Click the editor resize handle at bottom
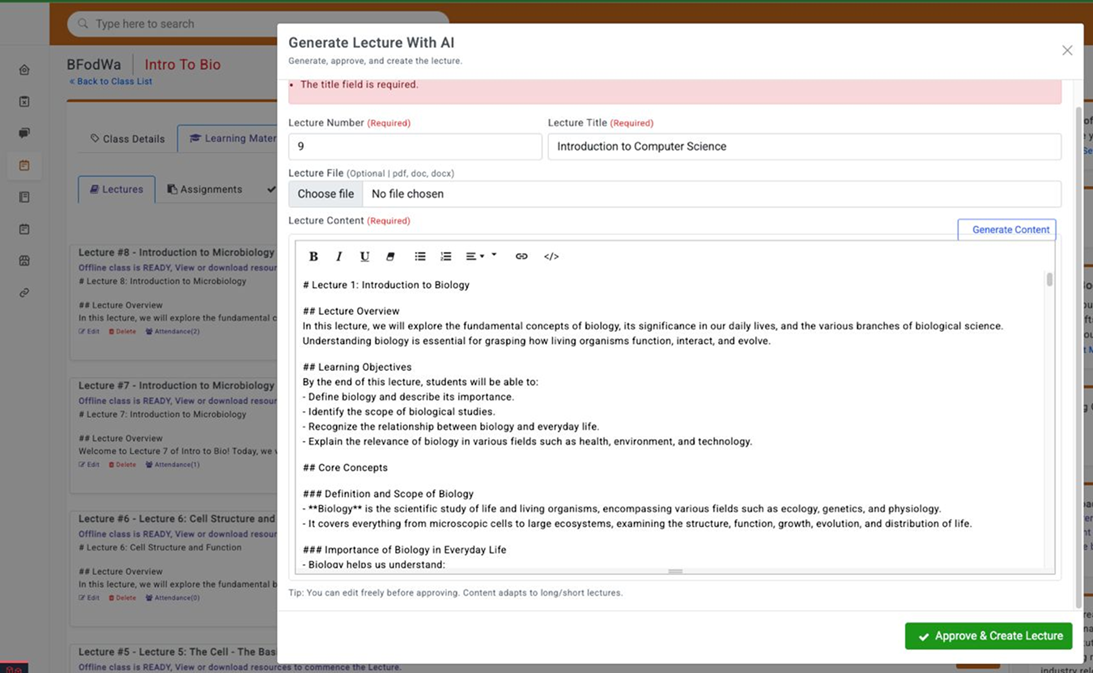The image size is (1093, 673). [675, 572]
